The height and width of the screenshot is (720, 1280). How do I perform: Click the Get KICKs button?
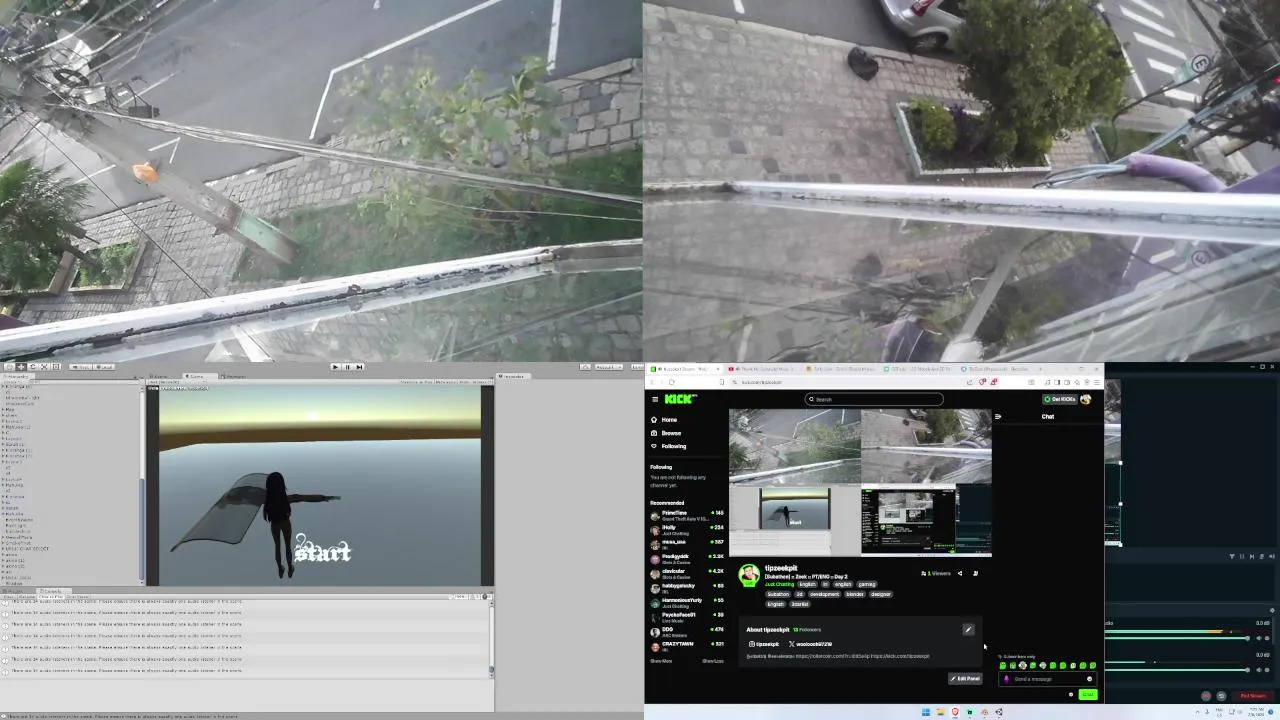tap(1059, 399)
